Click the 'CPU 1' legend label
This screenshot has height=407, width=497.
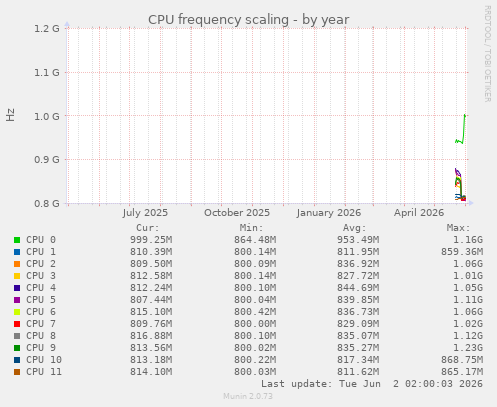[41, 252]
